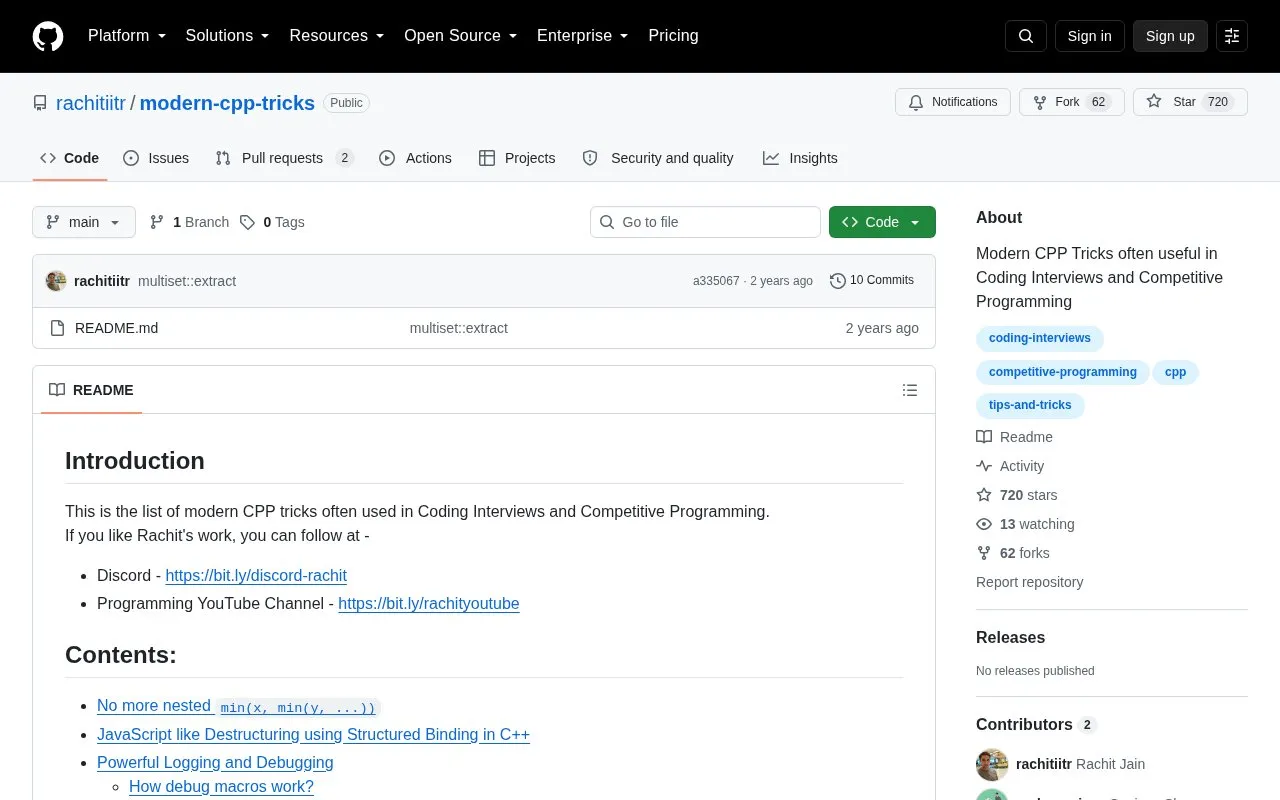Star the repository with Star button
The height and width of the screenshot is (800, 1280).
click(x=1190, y=102)
